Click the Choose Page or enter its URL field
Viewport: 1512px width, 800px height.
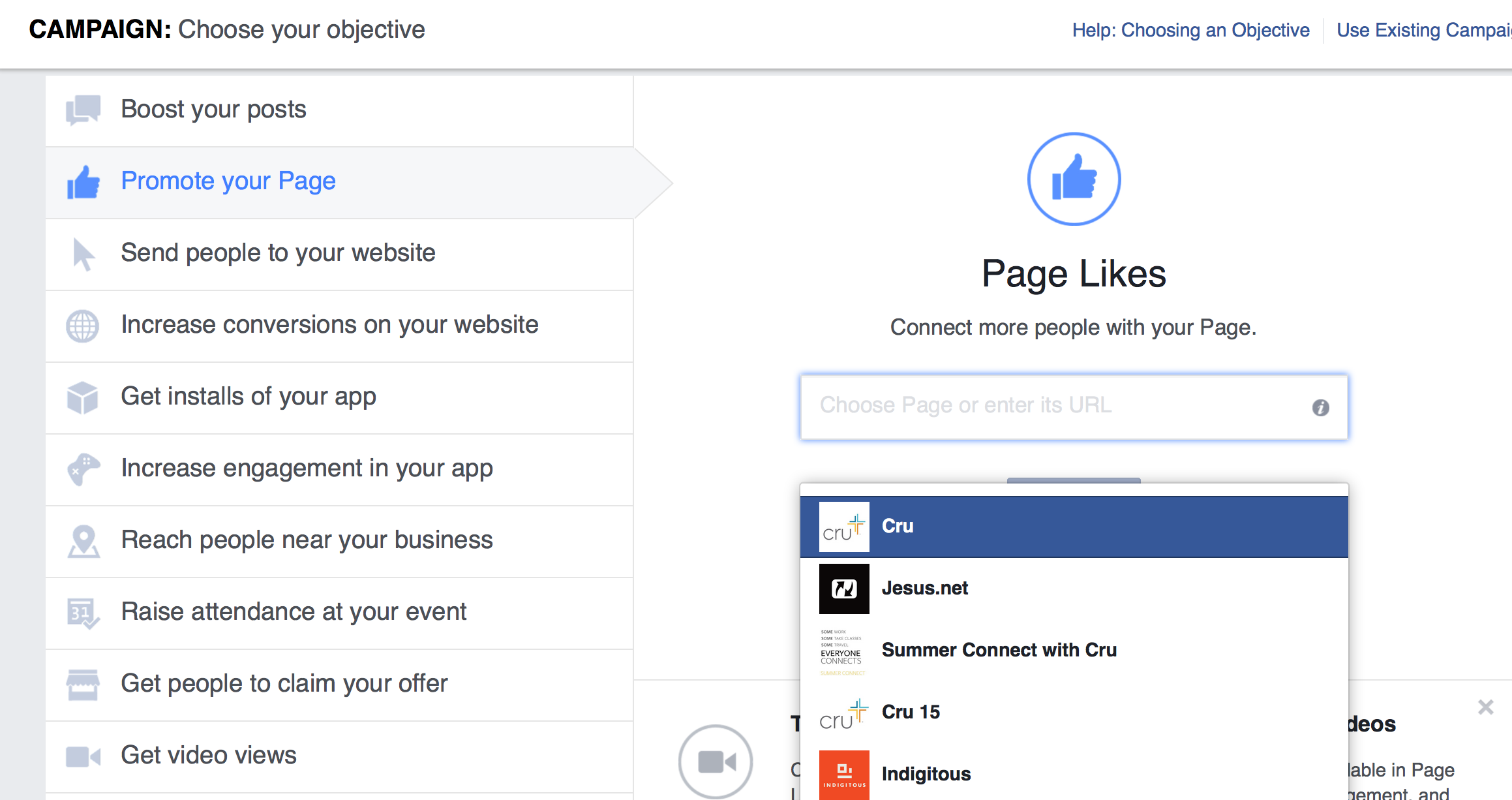(x=1074, y=407)
